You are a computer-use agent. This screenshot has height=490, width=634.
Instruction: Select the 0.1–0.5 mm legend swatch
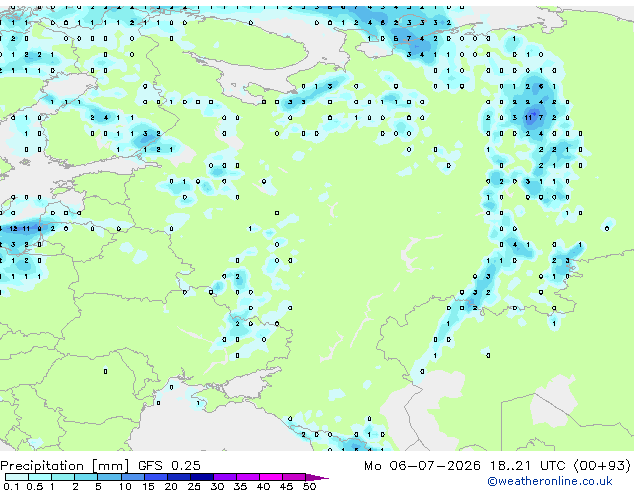pos(17,477)
